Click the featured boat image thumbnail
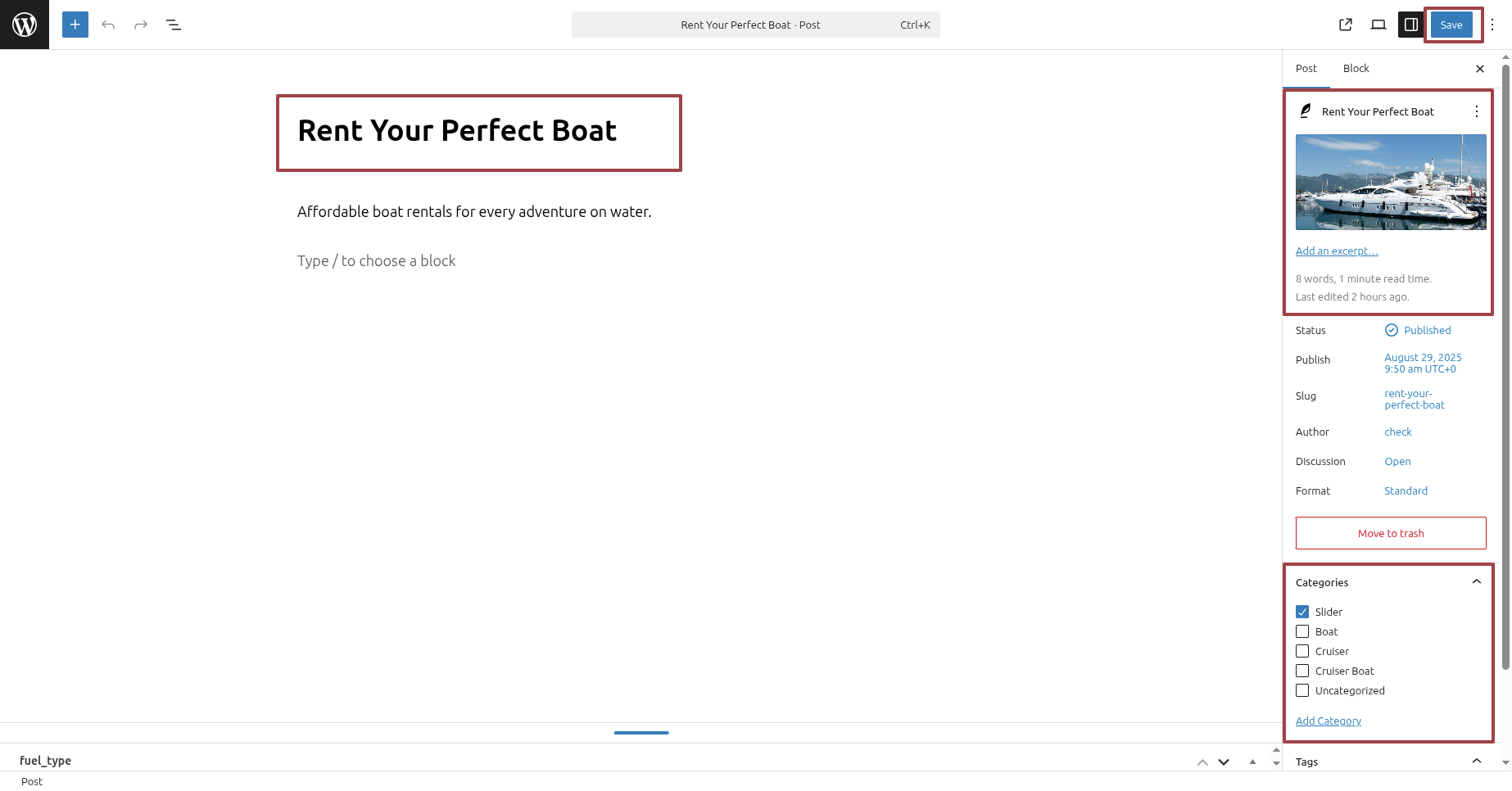The width and height of the screenshot is (1512, 791). (1390, 182)
